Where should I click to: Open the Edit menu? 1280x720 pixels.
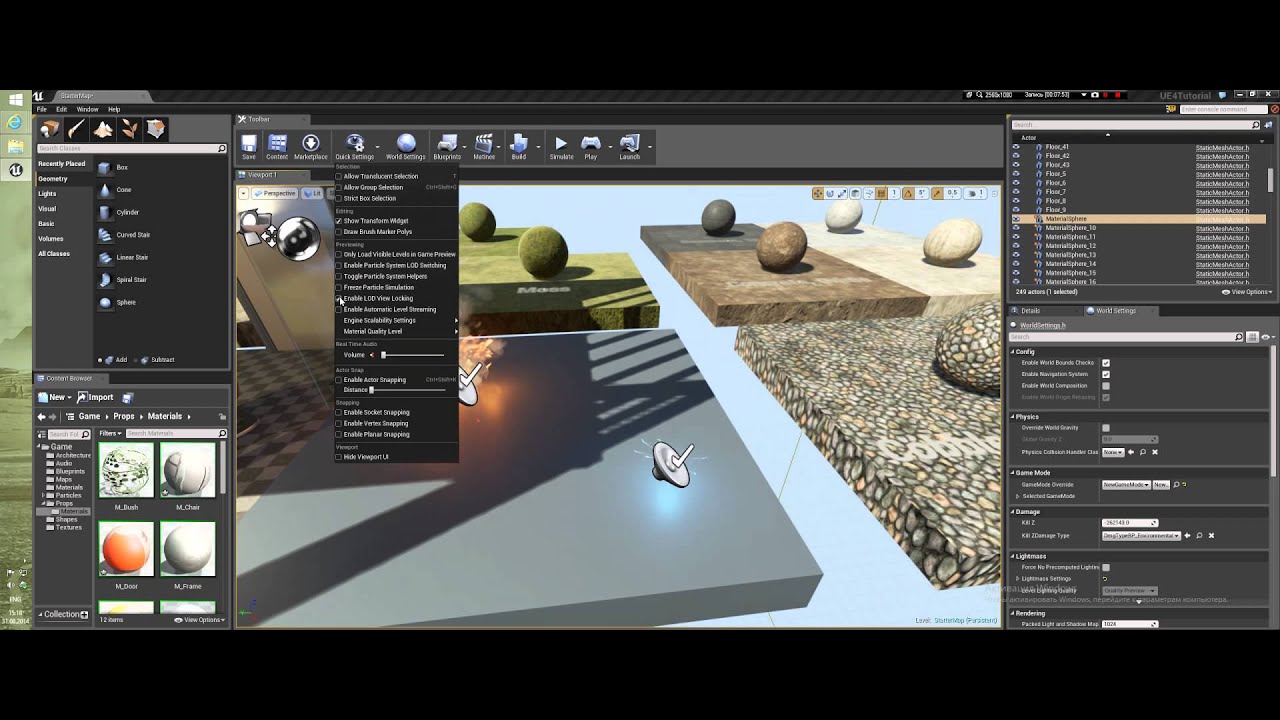click(61, 109)
